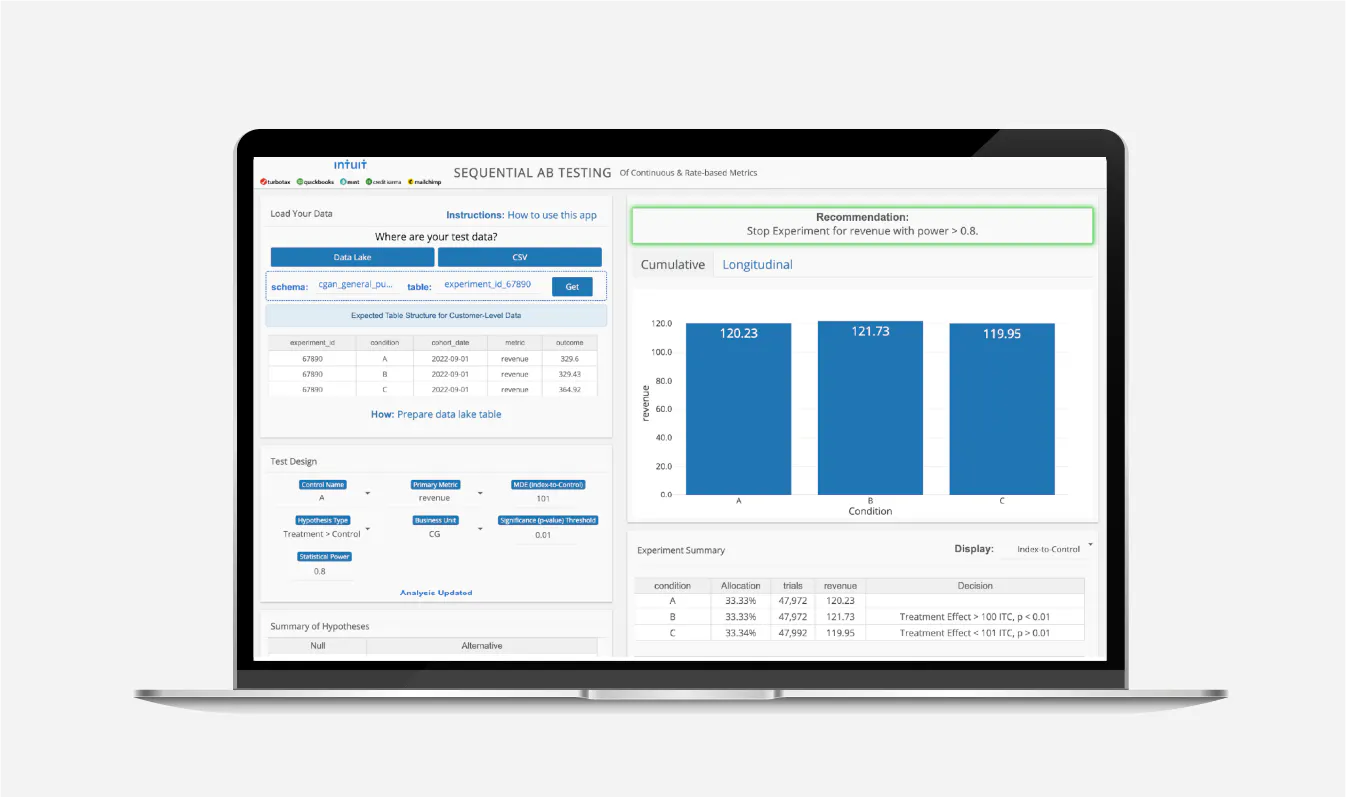The image size is (1346, 797).
Task: Click 'Treatment Effect < 101 ITC' decision cell
Action: coord(975,633)
